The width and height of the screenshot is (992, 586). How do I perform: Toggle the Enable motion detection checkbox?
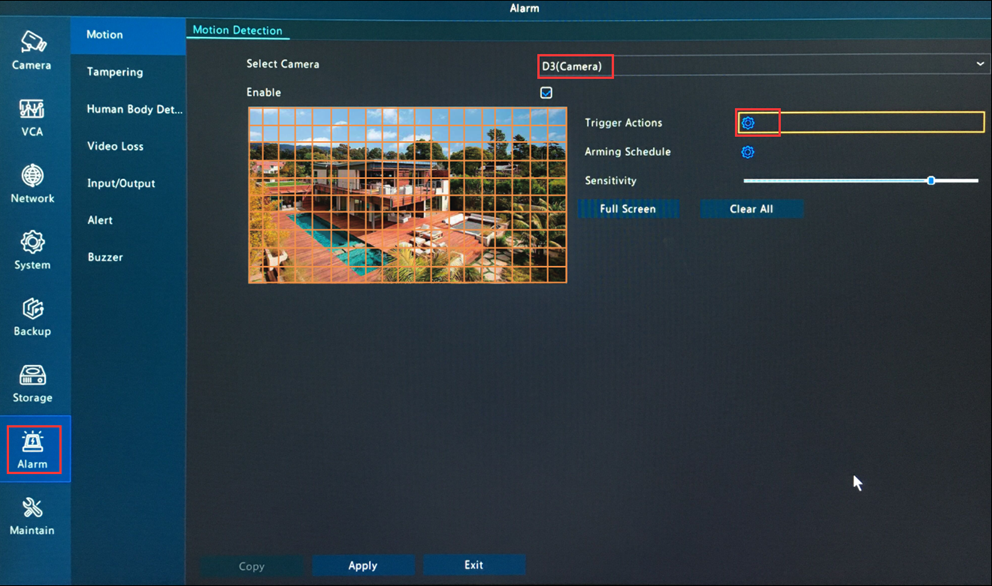pos(546,93)
